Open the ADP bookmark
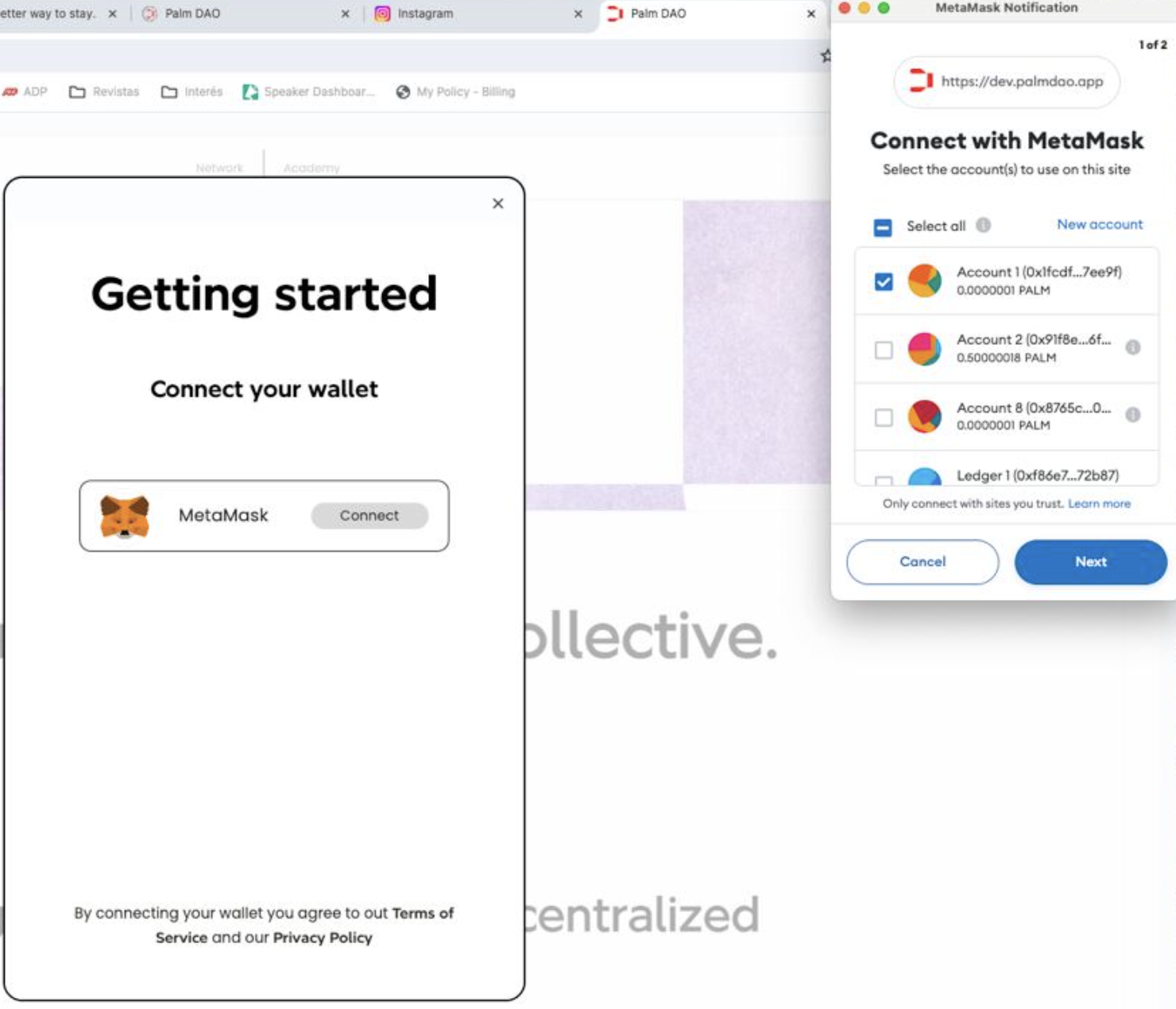Screen dimensions: 1176x1009 (x=25, y=92)
